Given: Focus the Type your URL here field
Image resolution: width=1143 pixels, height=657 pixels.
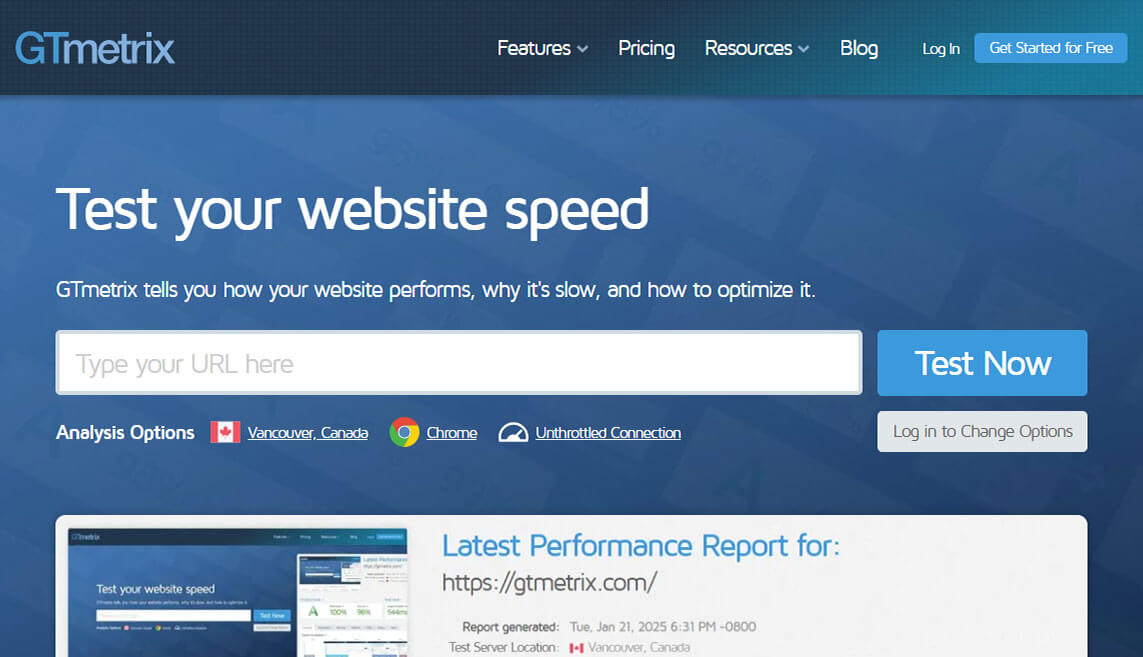Looking at the screenshot, I should (459, 362).
